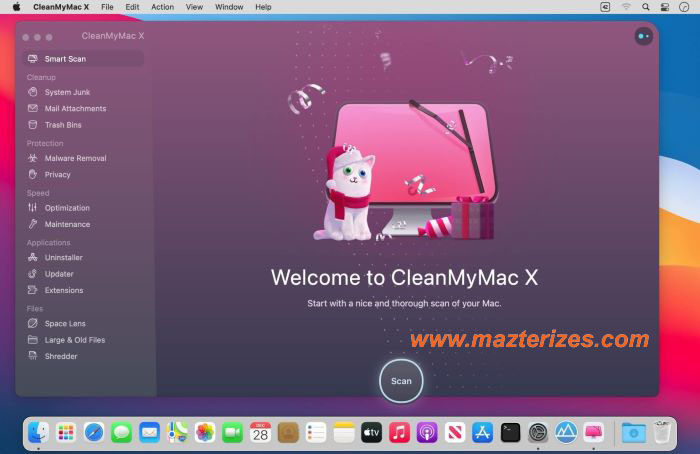Open Finder from the Dock
Viewport: 700px width, 454px height.
(x=38, y=433)
